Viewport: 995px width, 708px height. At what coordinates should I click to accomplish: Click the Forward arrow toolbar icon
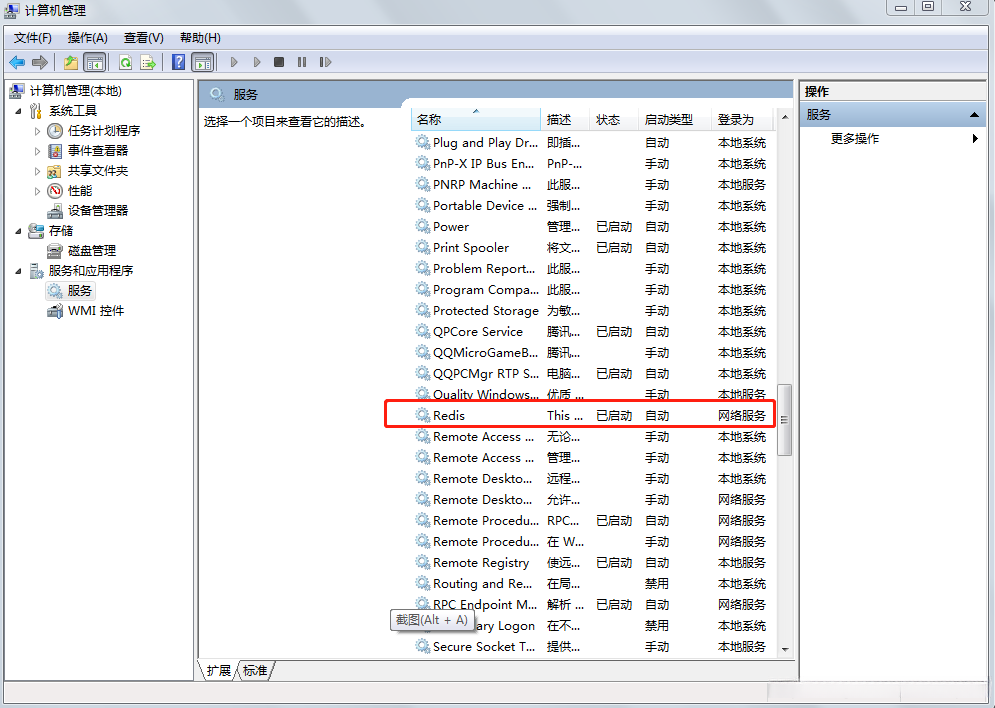[x=40, y=62]
